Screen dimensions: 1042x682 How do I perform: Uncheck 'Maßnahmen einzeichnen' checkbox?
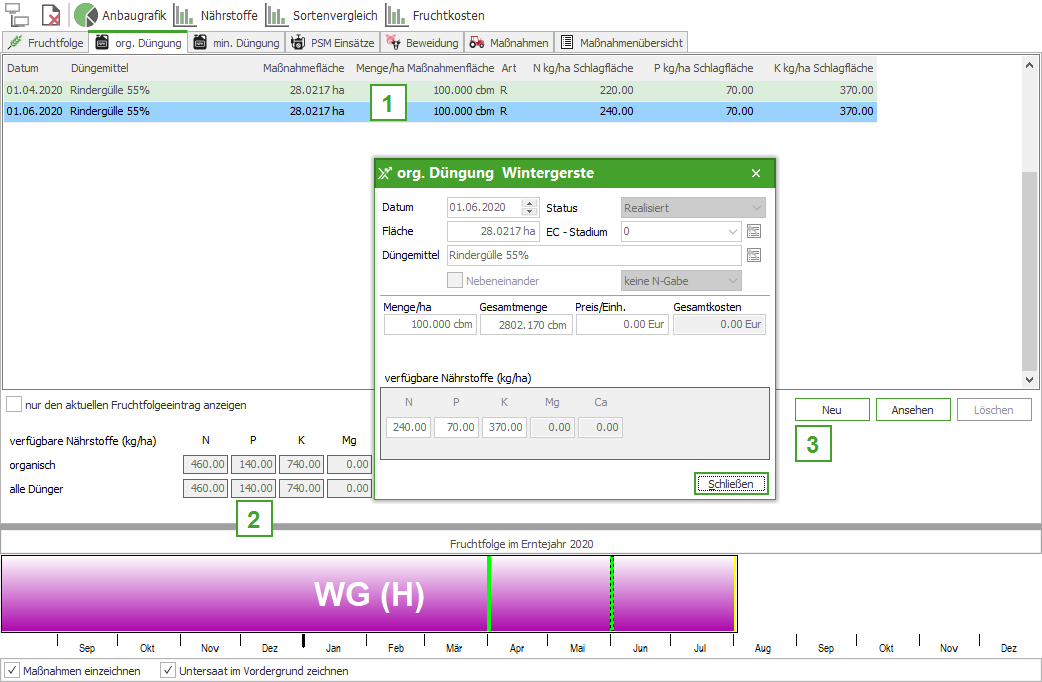coord(13,670)
